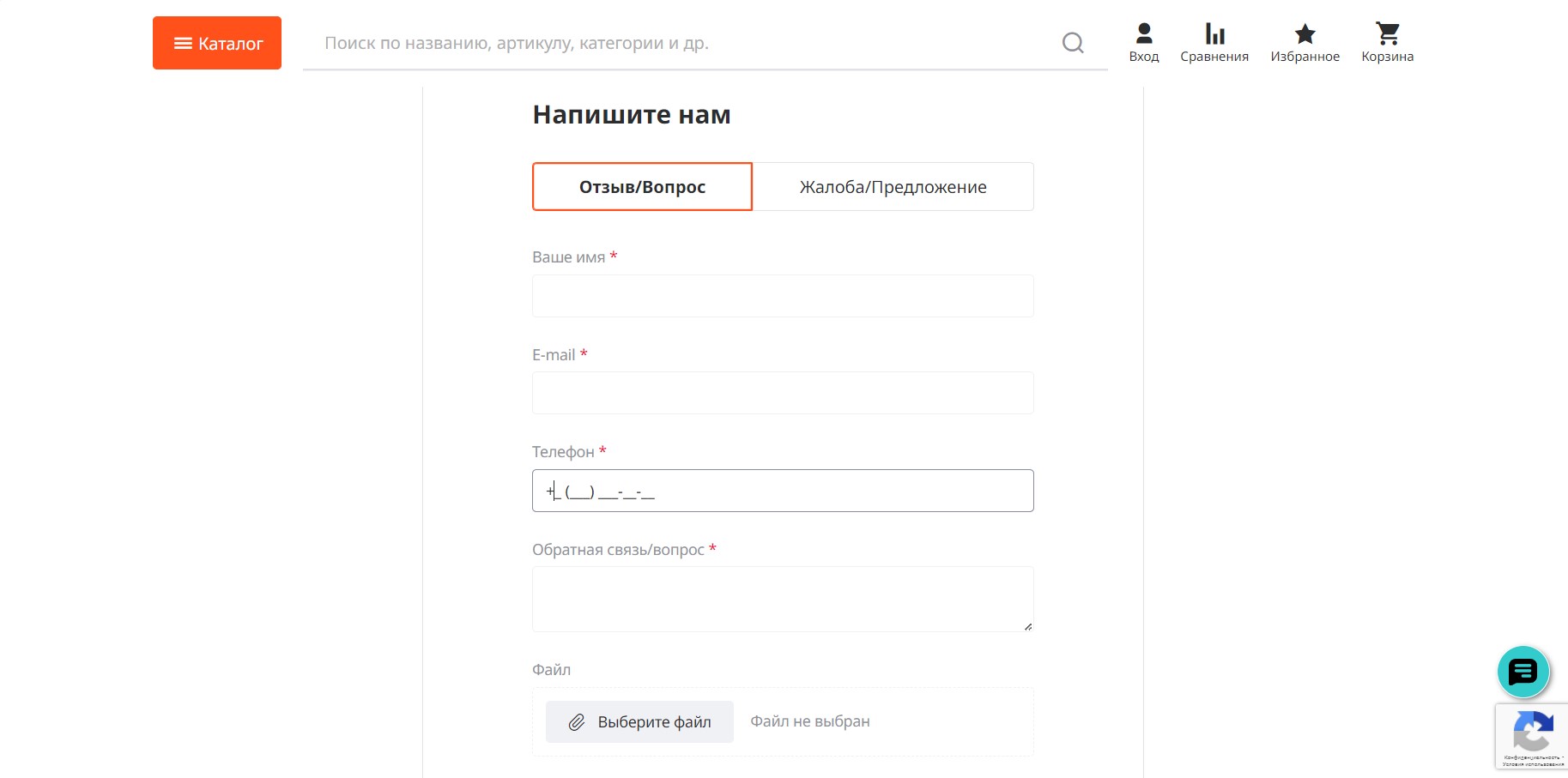Select the Отзыв/Вопрос tab
The image size is (1568, 778).
[642, 186]
